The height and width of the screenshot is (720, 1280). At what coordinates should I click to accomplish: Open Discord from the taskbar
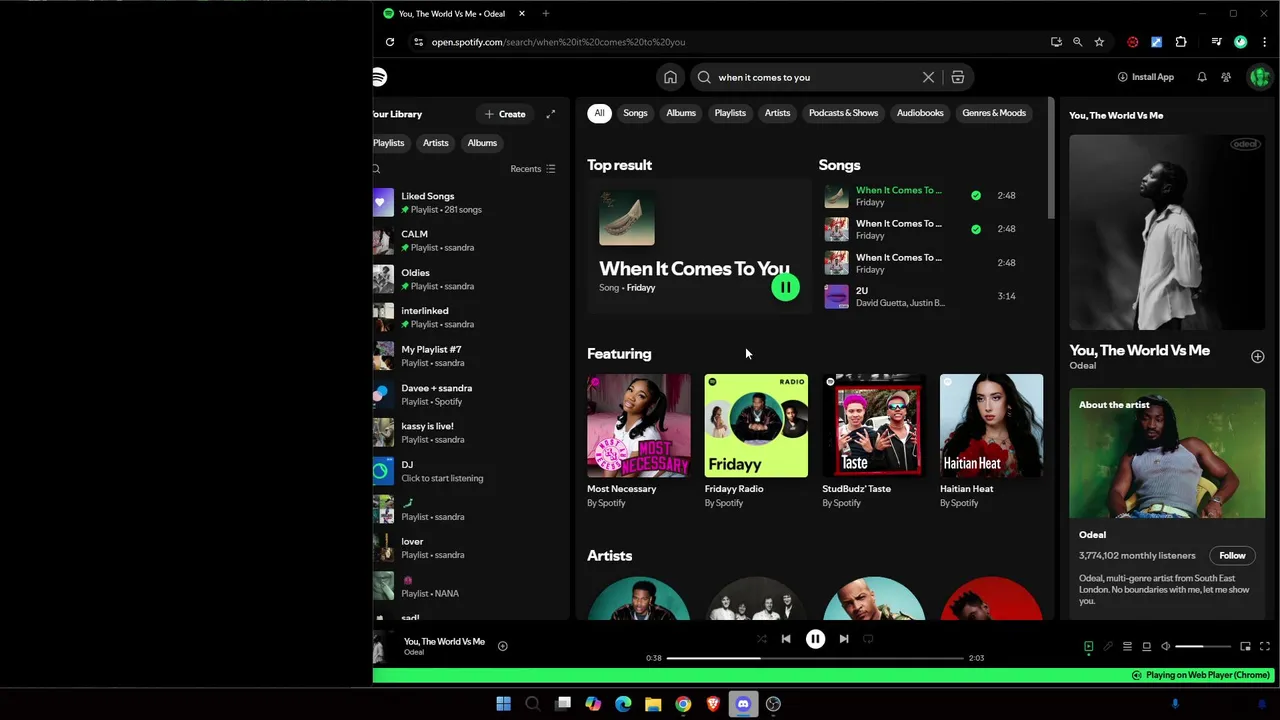point(743,704)
